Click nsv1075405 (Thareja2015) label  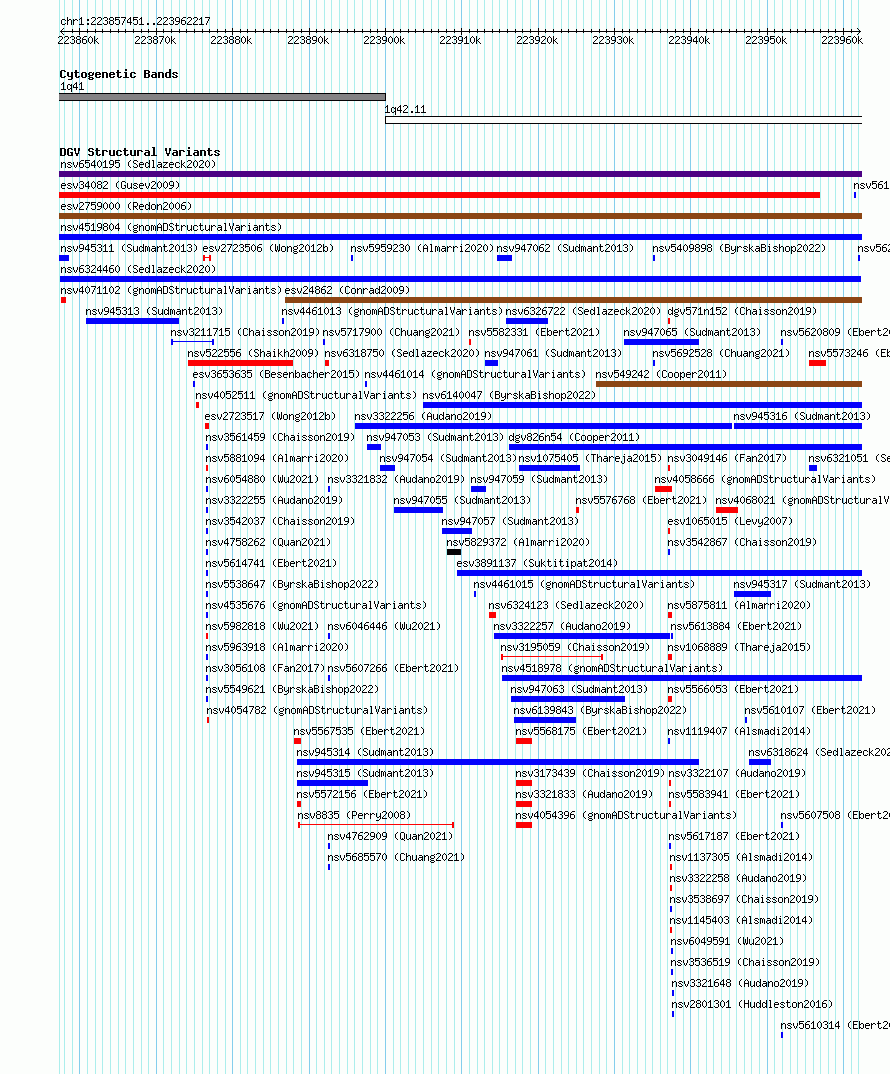click(590, 458)
